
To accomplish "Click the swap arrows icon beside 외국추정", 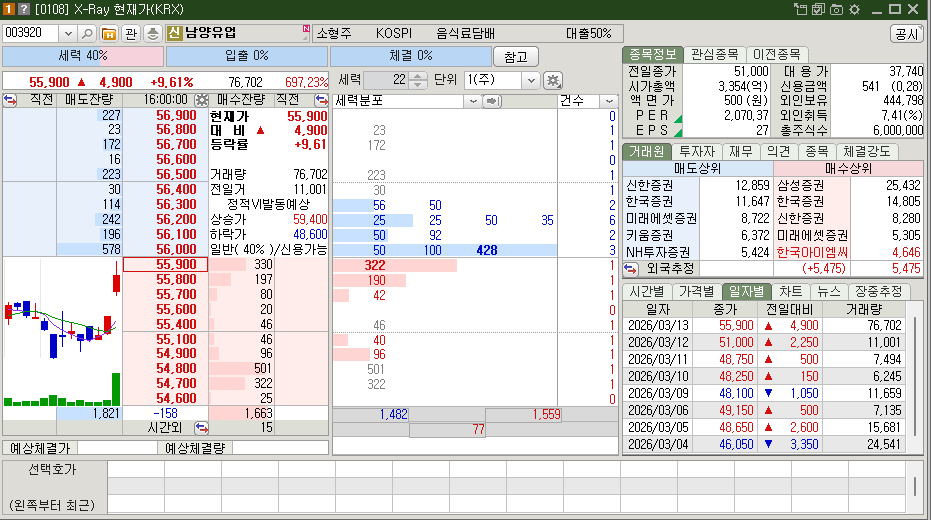I will coord(631,269).
